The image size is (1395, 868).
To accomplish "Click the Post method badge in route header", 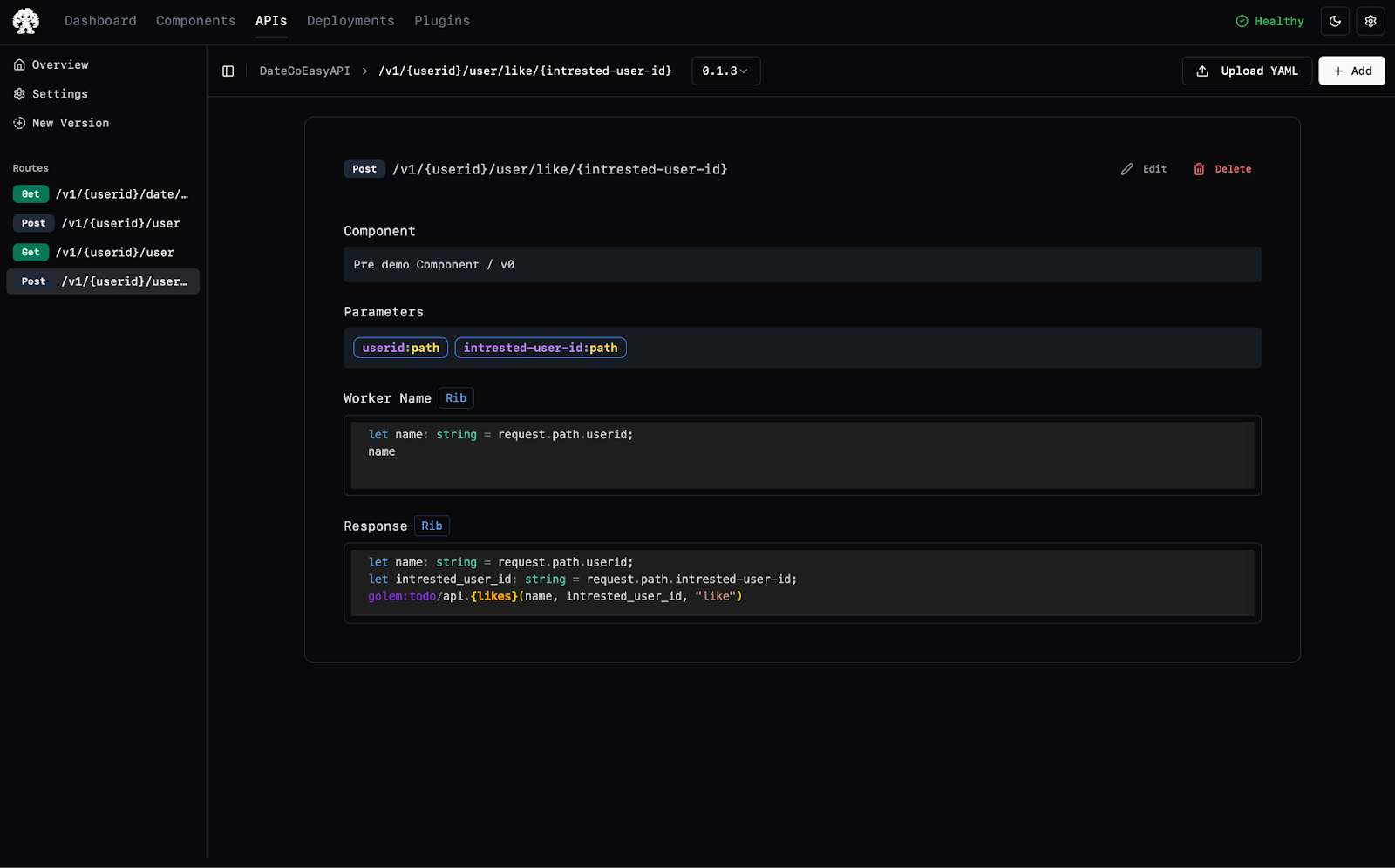I will pyautogui.click(x=364, y=169).
